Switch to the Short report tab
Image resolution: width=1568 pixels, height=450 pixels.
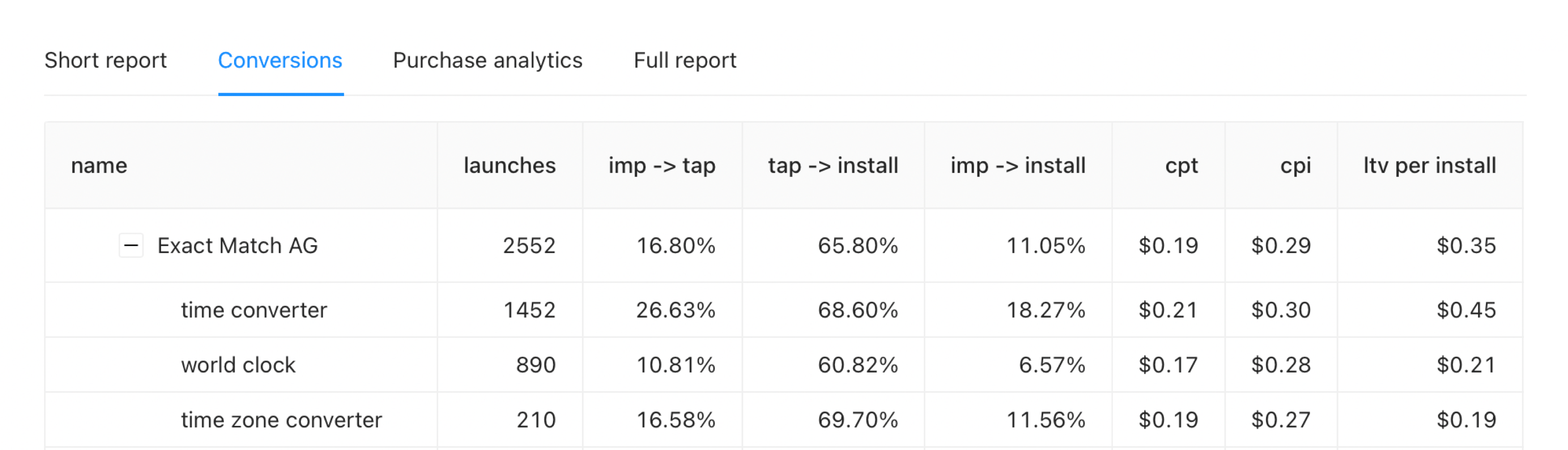point(105,60)
